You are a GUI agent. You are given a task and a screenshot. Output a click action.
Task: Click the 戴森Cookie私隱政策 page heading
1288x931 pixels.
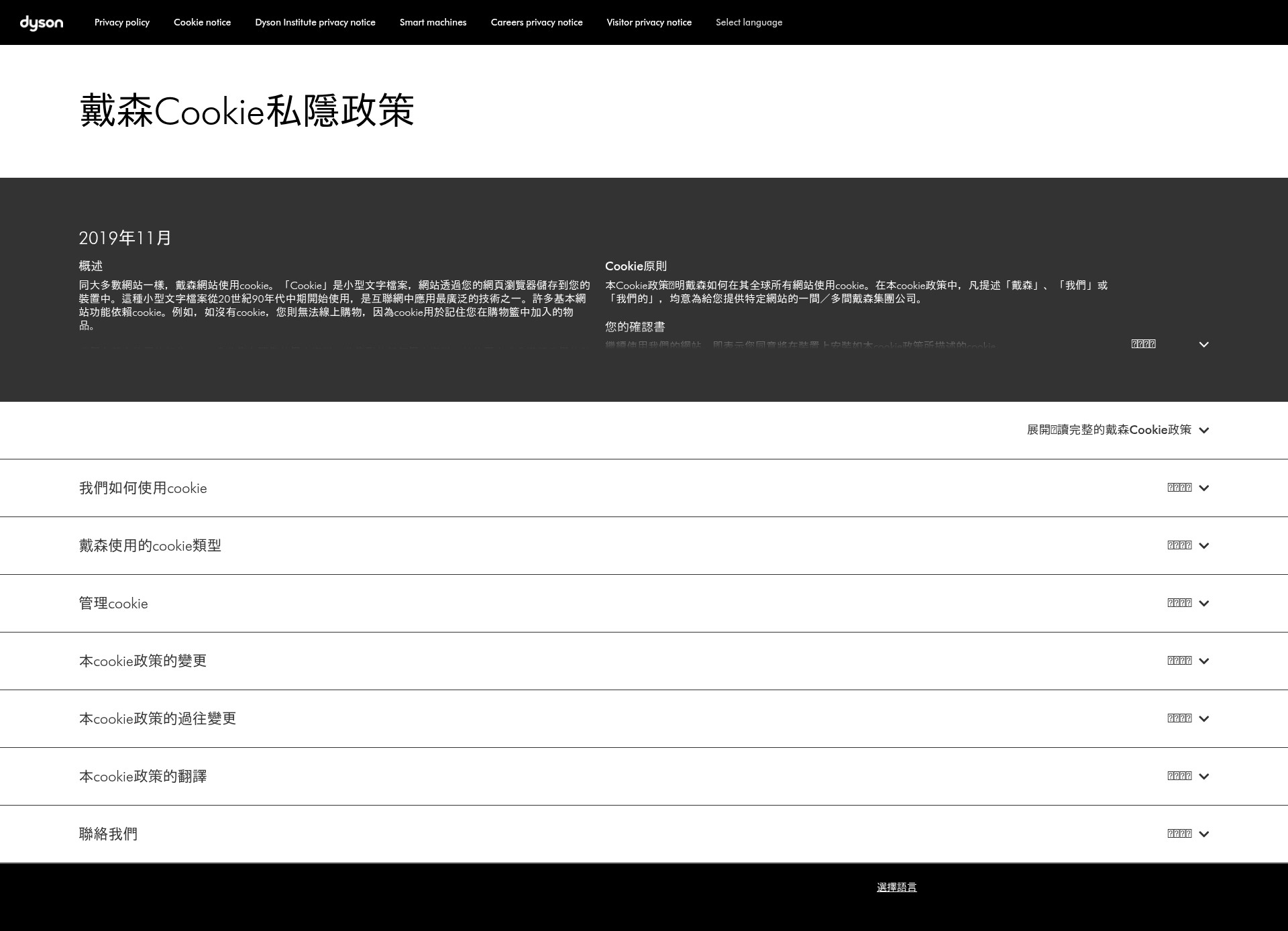click(x=247, y=111)
